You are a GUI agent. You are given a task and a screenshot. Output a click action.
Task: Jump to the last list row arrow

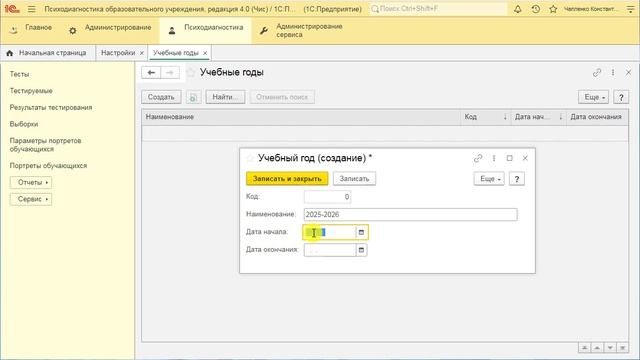622,348
